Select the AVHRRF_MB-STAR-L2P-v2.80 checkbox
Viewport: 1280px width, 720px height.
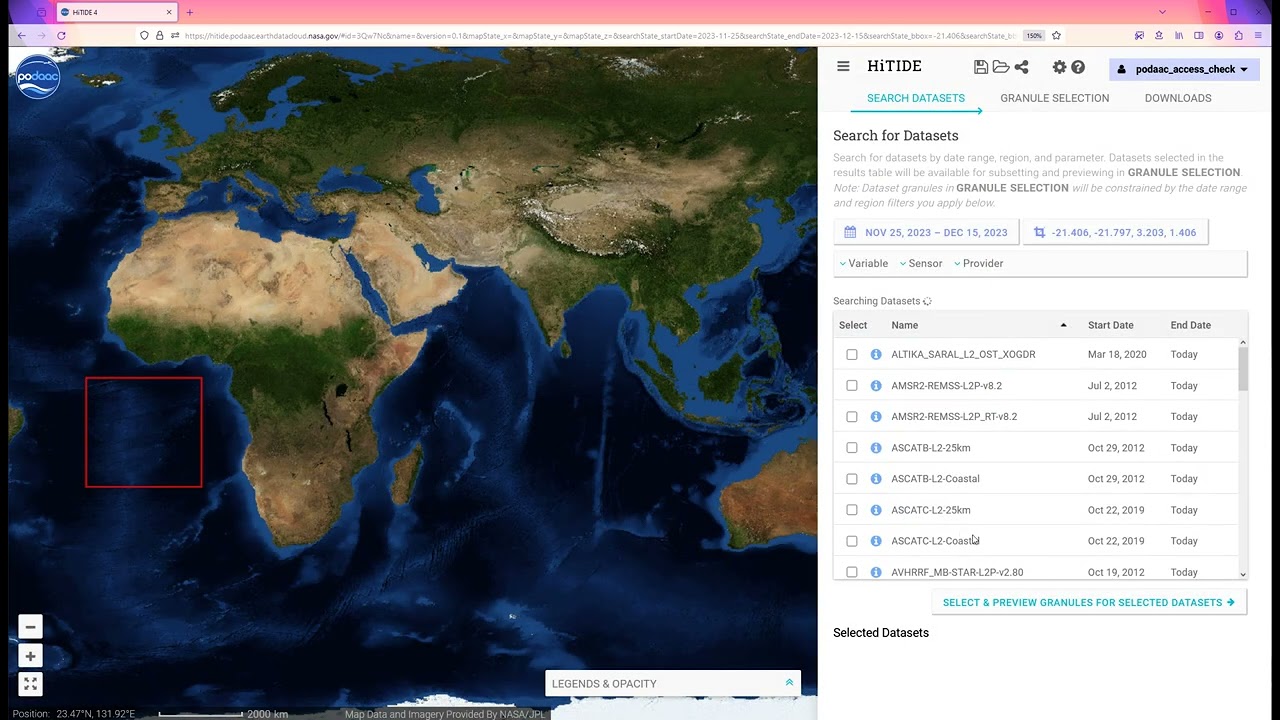[852, 572]
